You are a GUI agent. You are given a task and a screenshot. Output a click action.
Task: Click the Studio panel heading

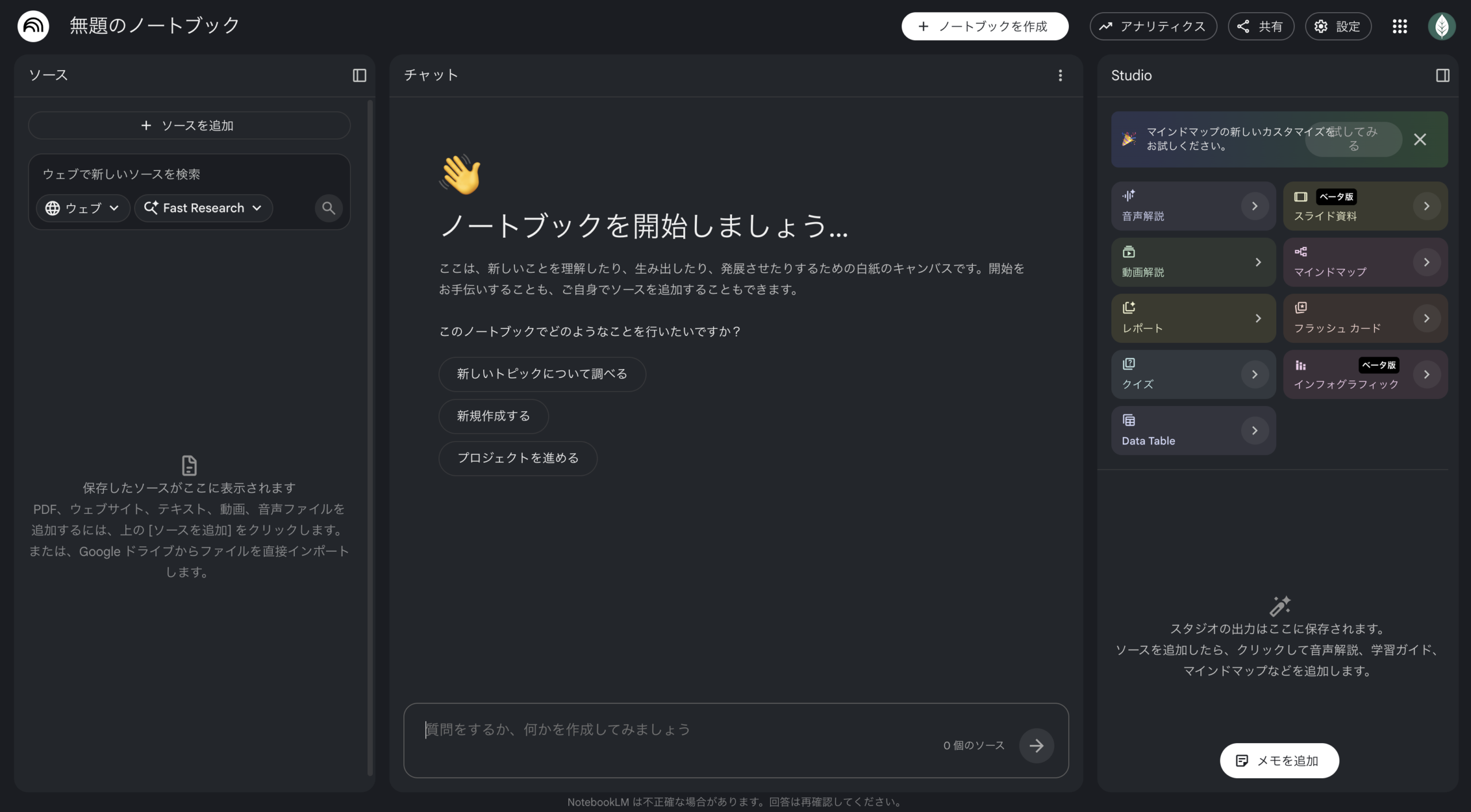coord(1131,75)
